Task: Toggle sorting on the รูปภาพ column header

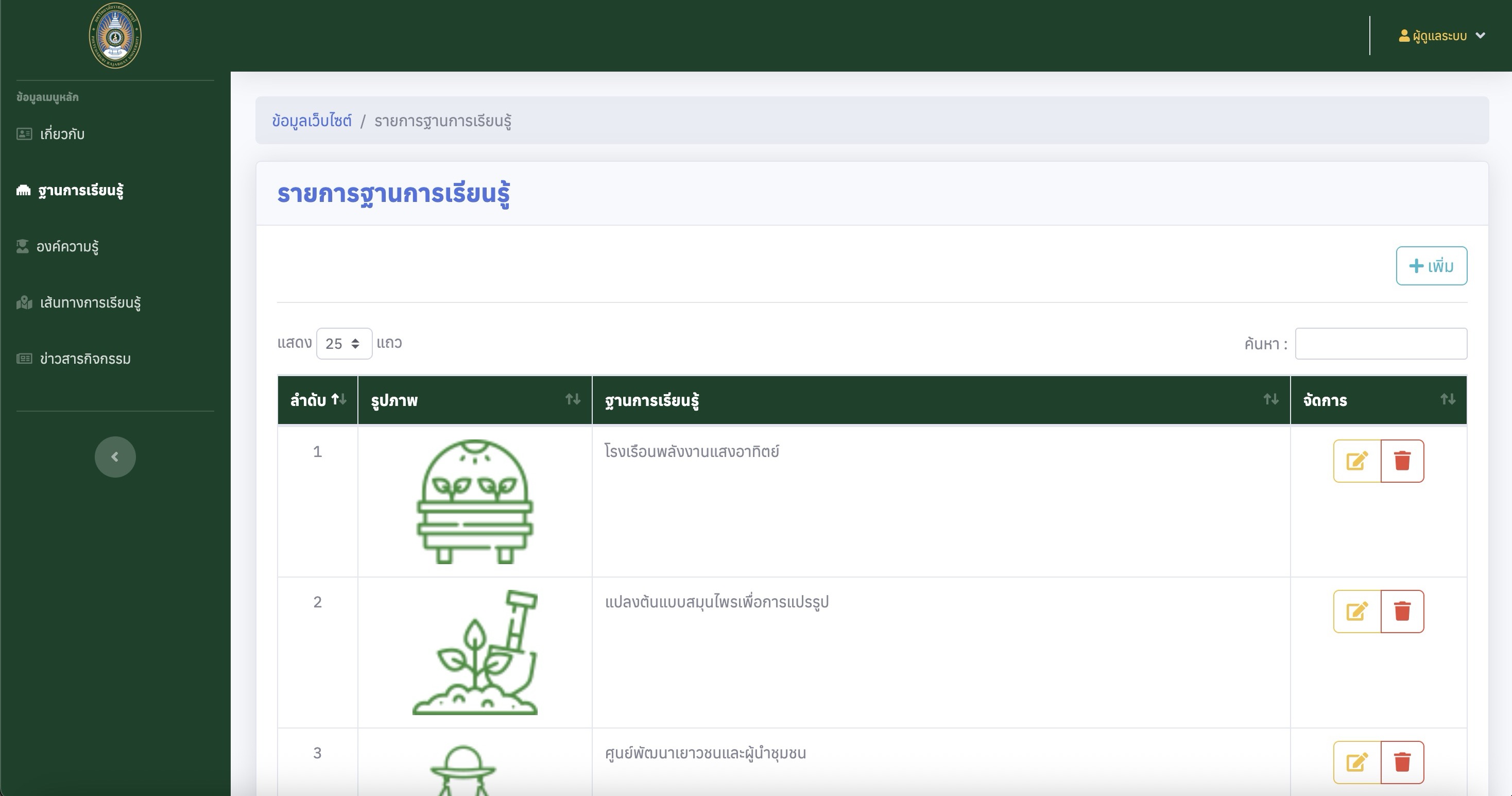Action: 474,400
